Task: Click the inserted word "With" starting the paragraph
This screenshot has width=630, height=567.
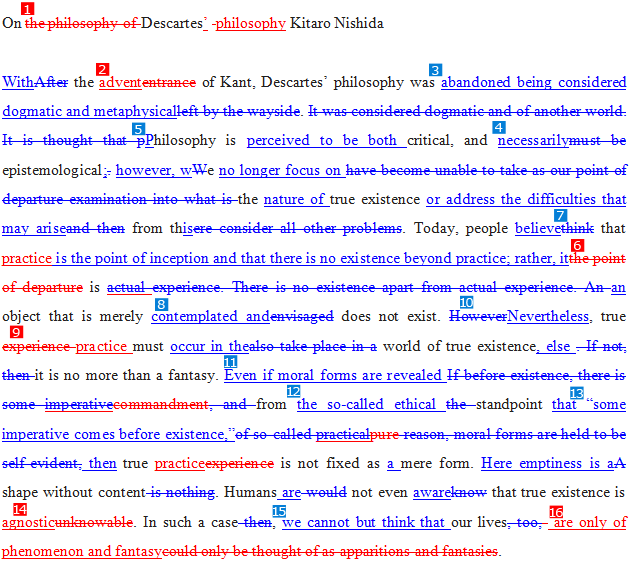Action: (18, 82)
